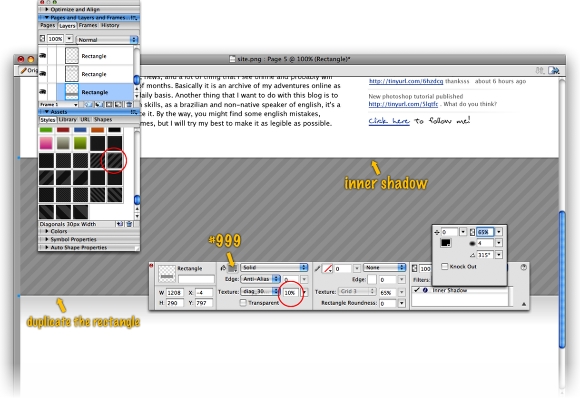Click the black shadow color swatch
Viewport: 580px width, 398px height.
(446, 243)
